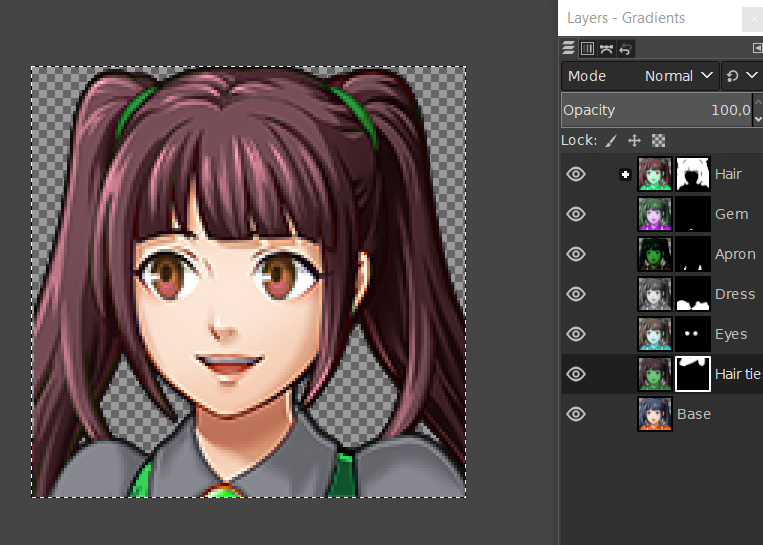Image resolution: width=763 pixels, height=545 pixels.
Task: Click the Opacity slider bar
Action: (656, 110)
